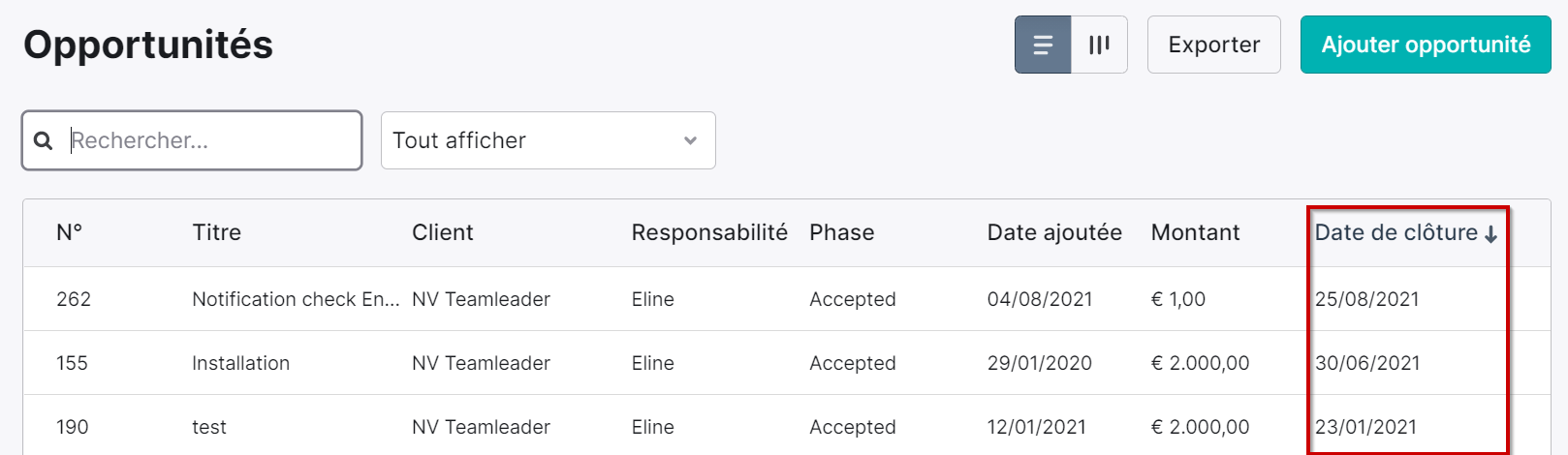
Task: Click NV Teamleader client in row 155
Action: point(481,363)
